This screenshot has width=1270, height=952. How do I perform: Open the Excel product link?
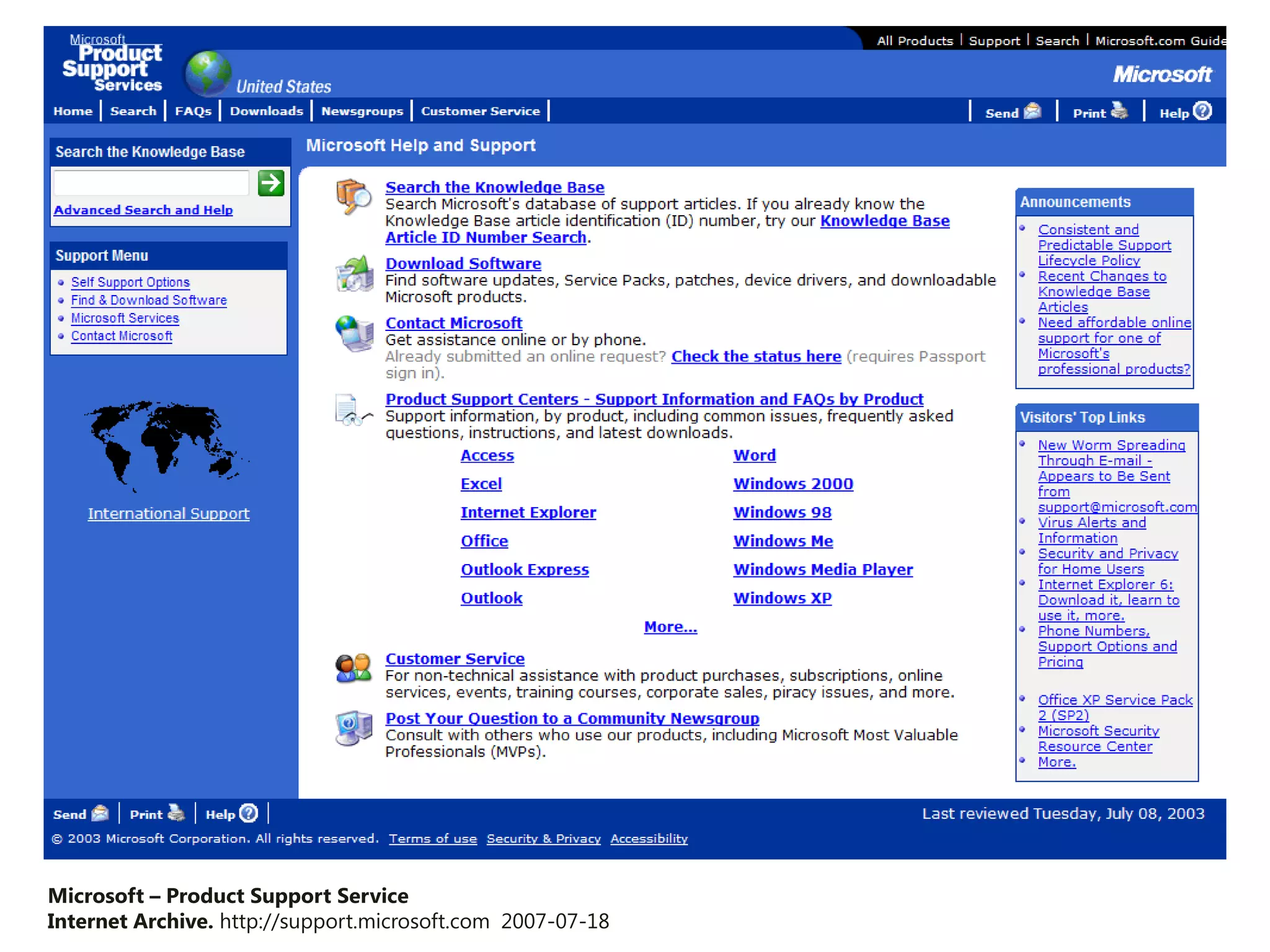[x=481, y=484]
